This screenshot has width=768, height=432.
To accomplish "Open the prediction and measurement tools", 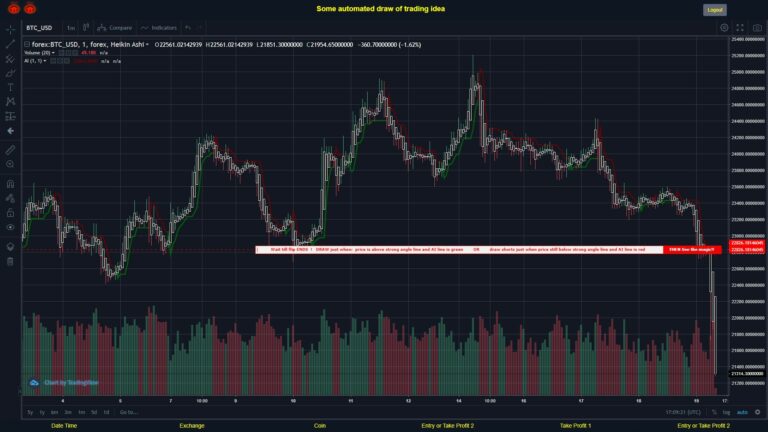I will pos(10,116).
